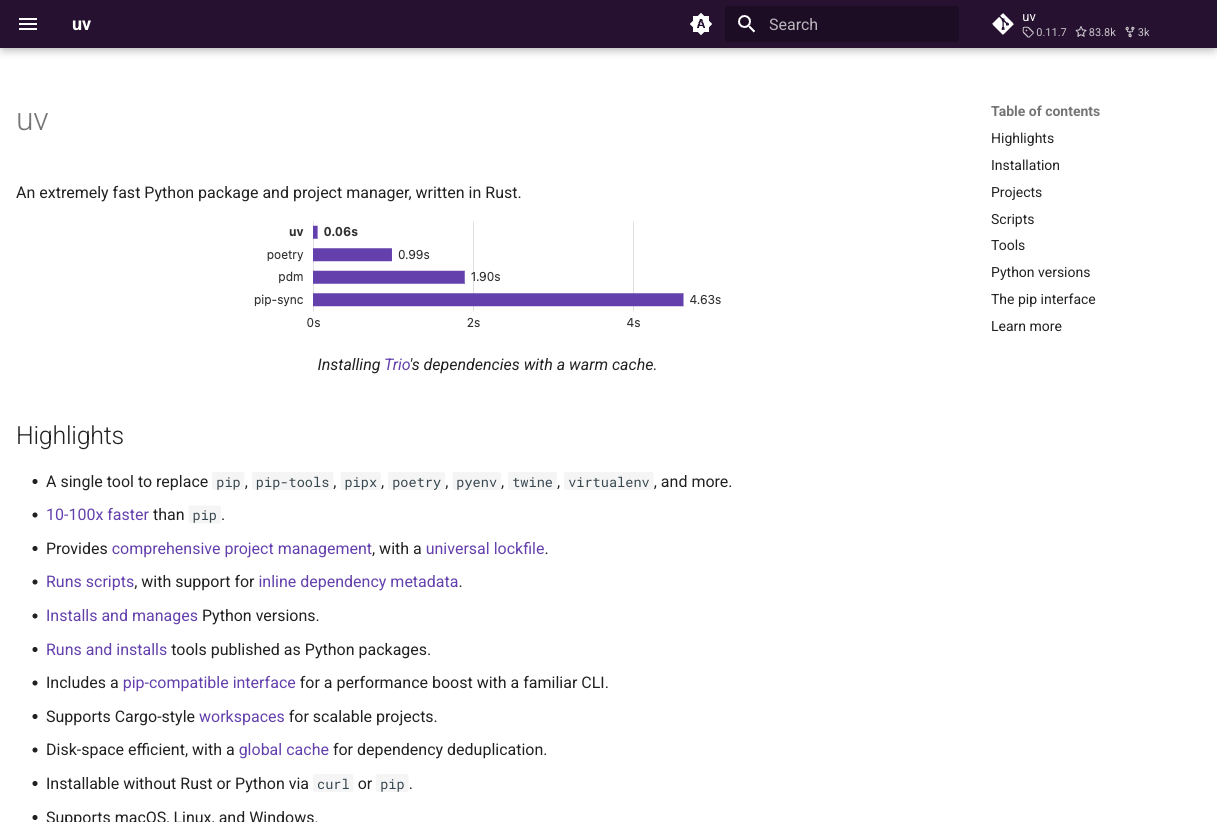
Task: Jump to Highlights in table of contents
Action: click(1022, 138)
